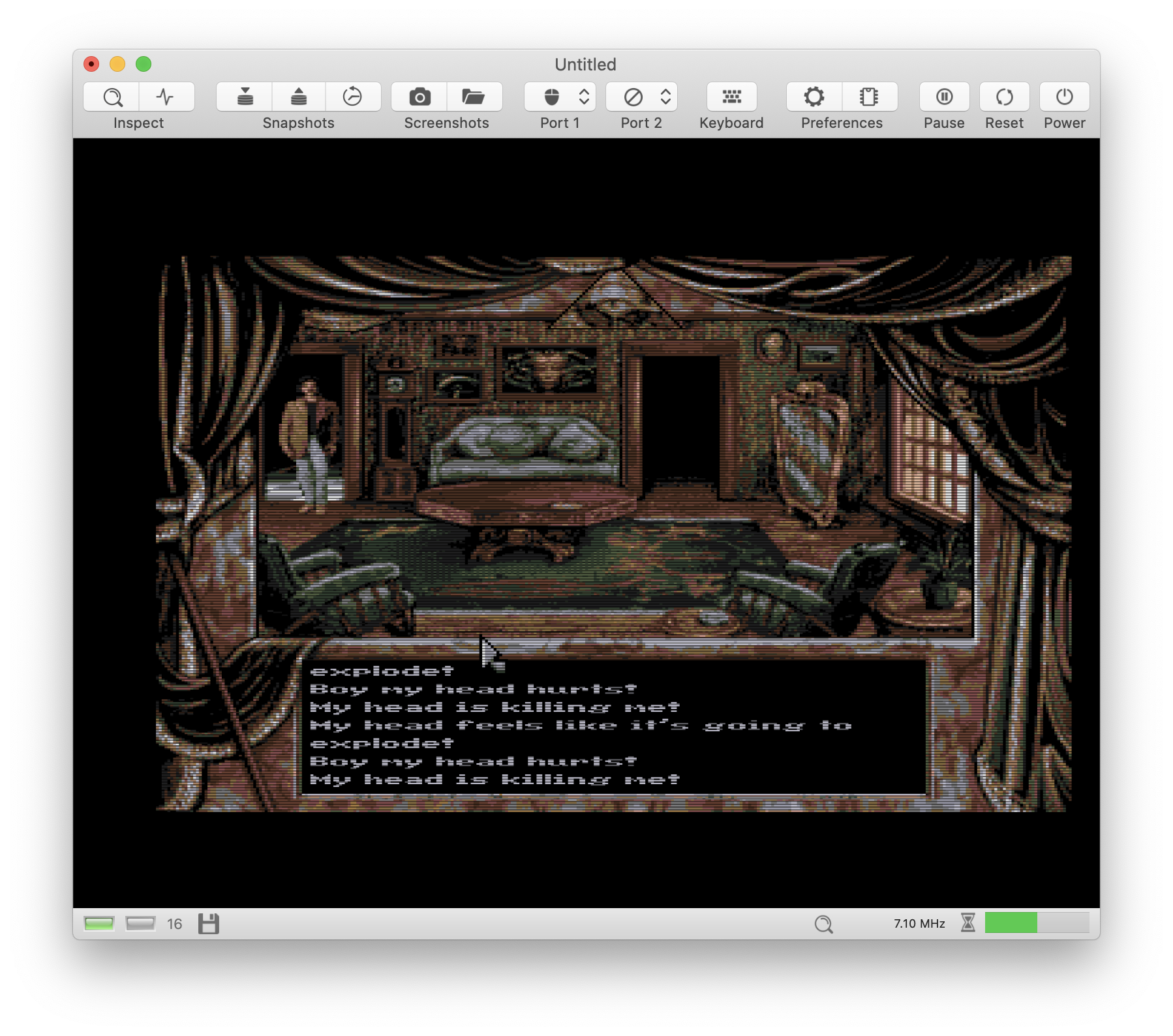Close the Untitled emulator window
This screenshot has height=1036, width=1173.
[91, 64]
